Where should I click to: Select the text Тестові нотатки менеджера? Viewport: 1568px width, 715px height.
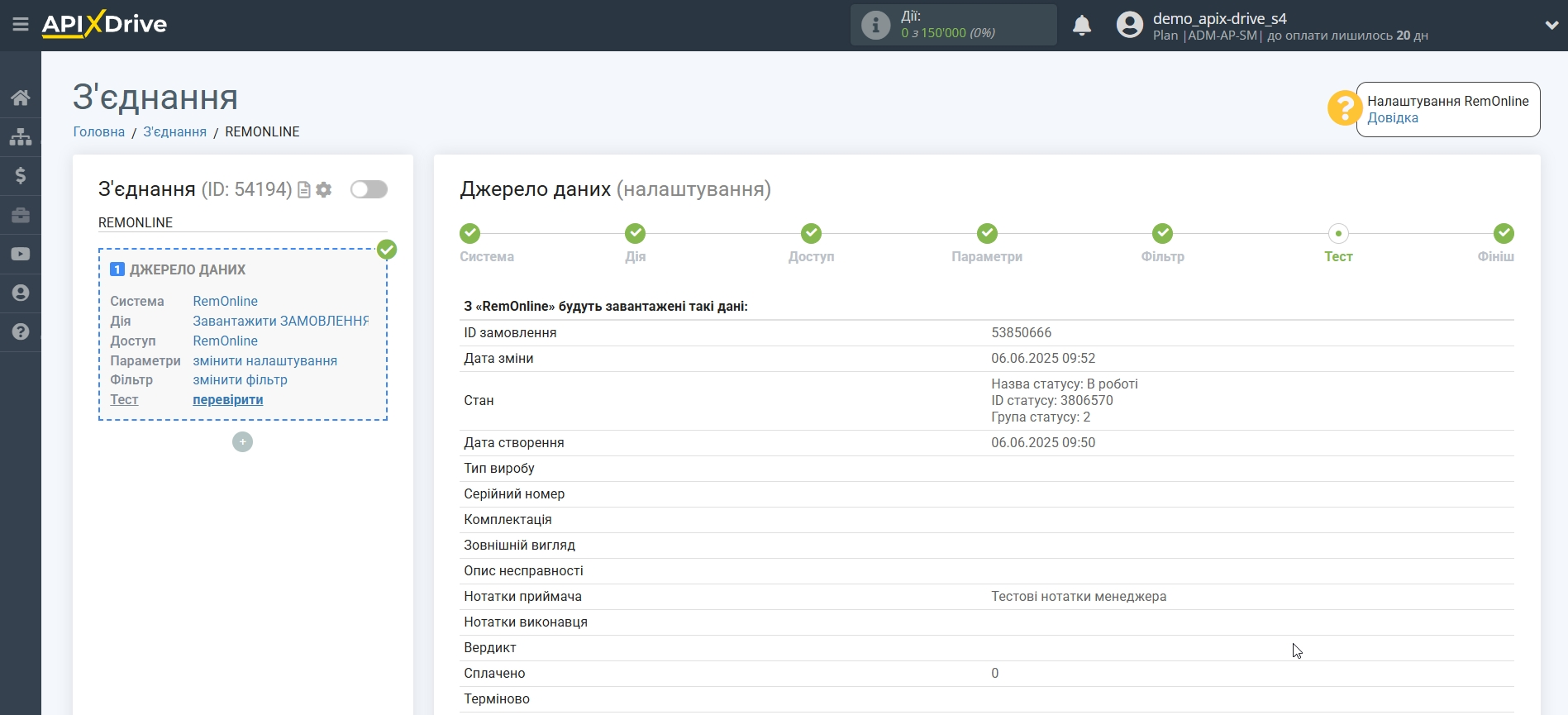click(x=1079, y=596)
